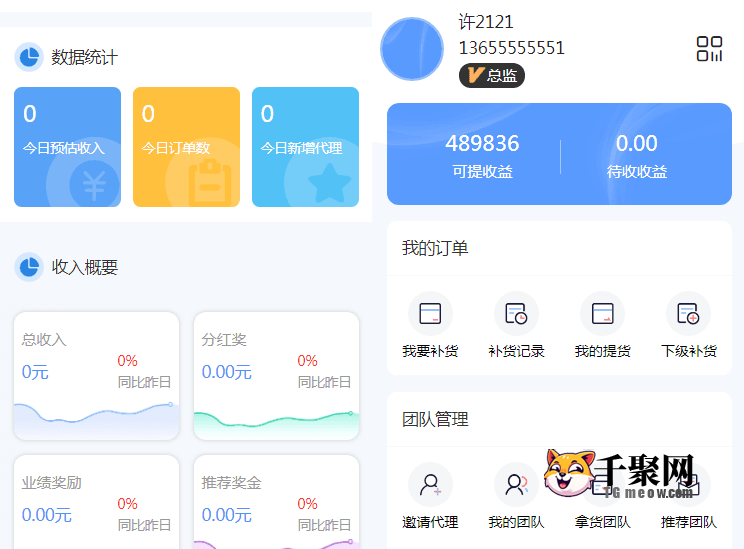The width and height of the screenshot is (744, 549).
Task: Select the 0.00 待收收益 pending amount
Action: pos(637,155)
